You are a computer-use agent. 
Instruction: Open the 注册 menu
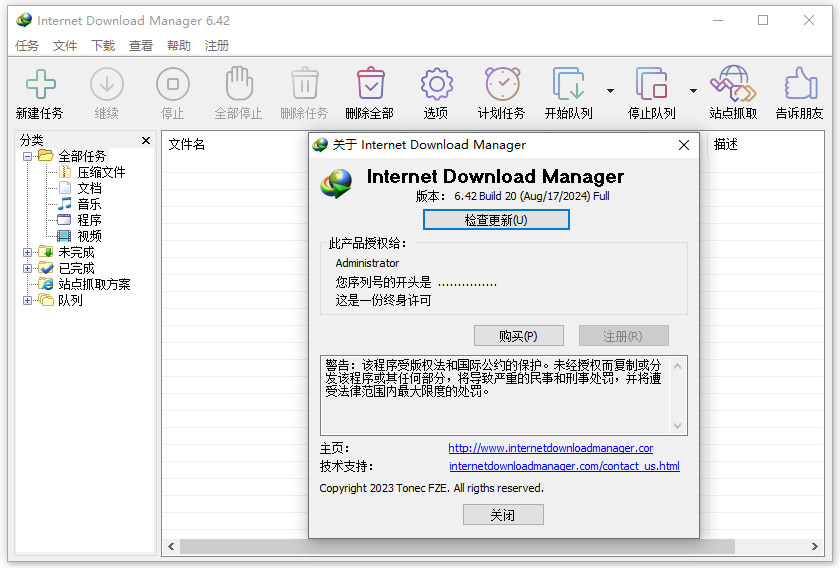217,46
